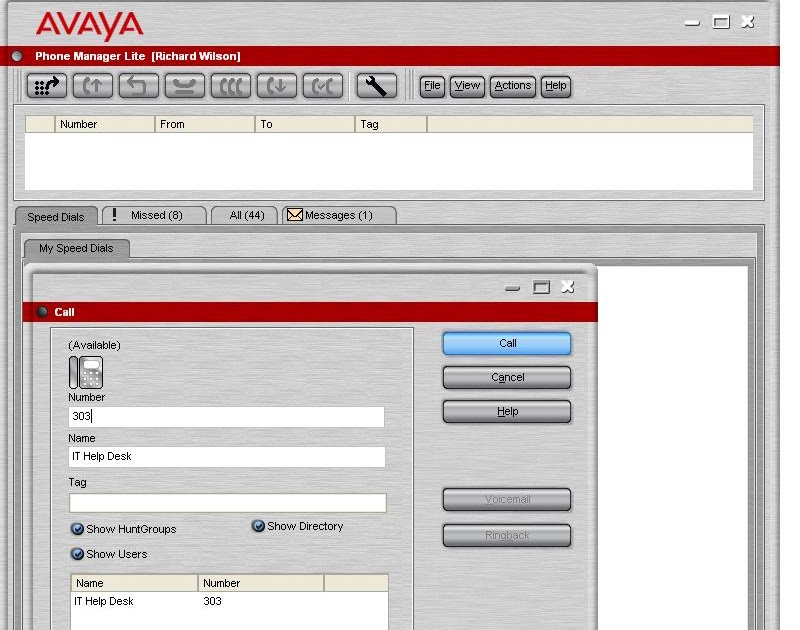Click the round indicator beside Phone Manager Lite

(x=17, y=56)
